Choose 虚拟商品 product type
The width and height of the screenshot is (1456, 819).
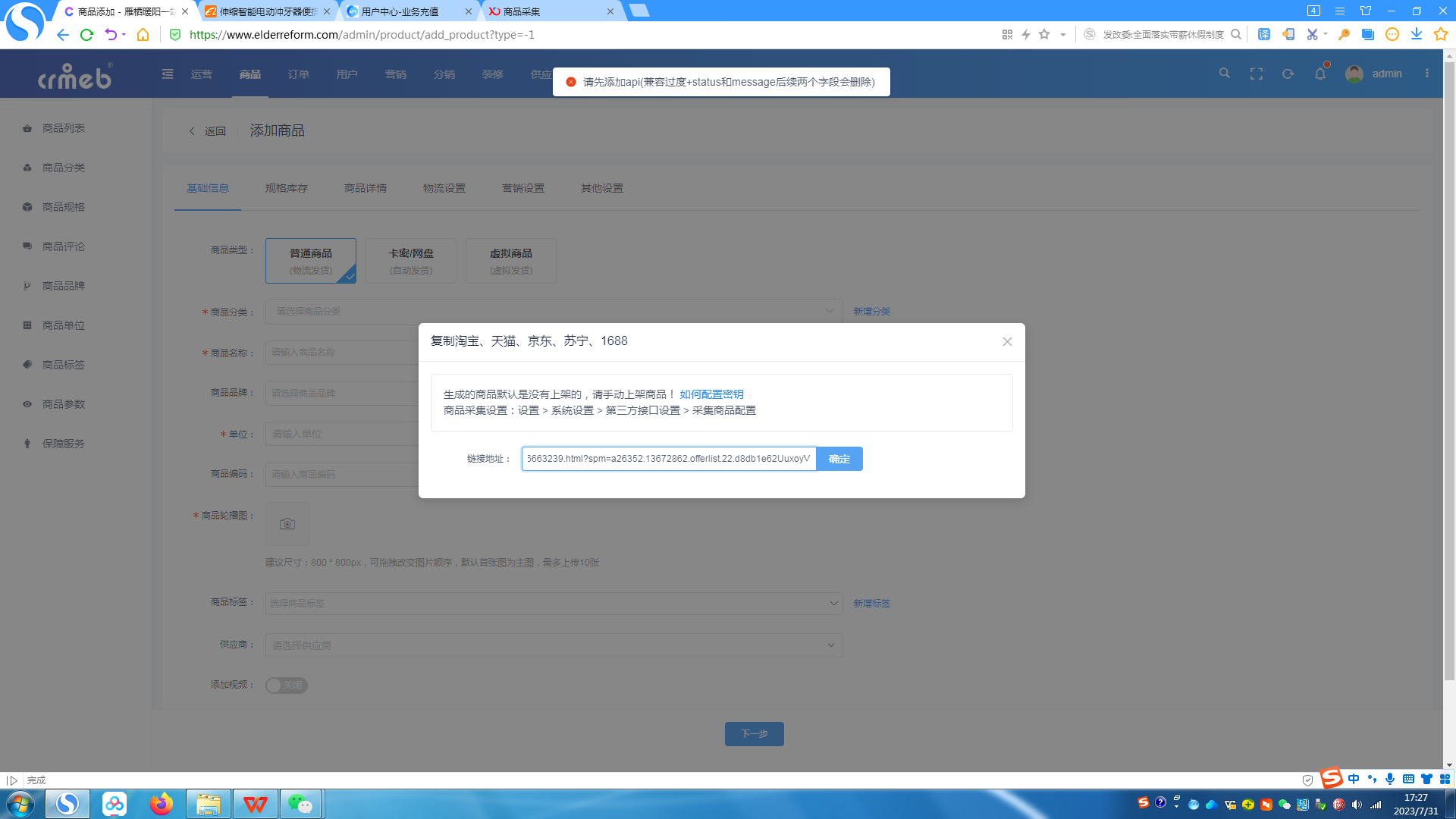click(x=511, y=261)
